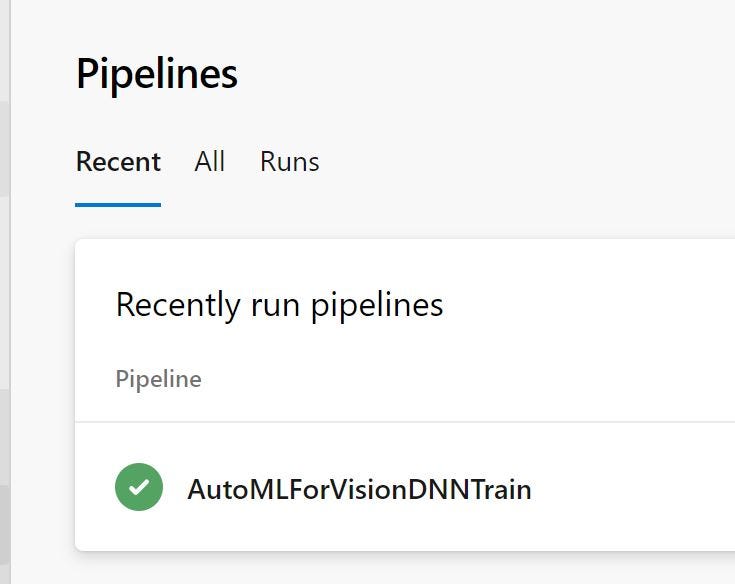Click the blue underline beneath Recent
735x584 pixels.
[x=118, y=204]
